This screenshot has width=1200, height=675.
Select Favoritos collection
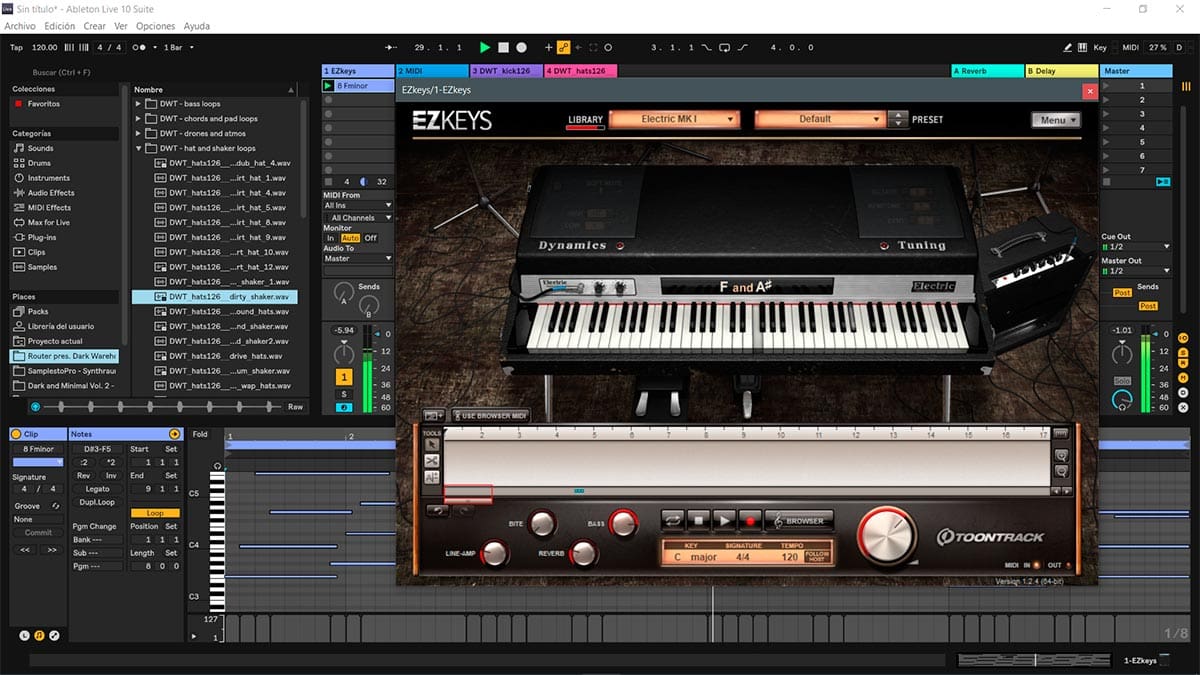click(43, 104)
